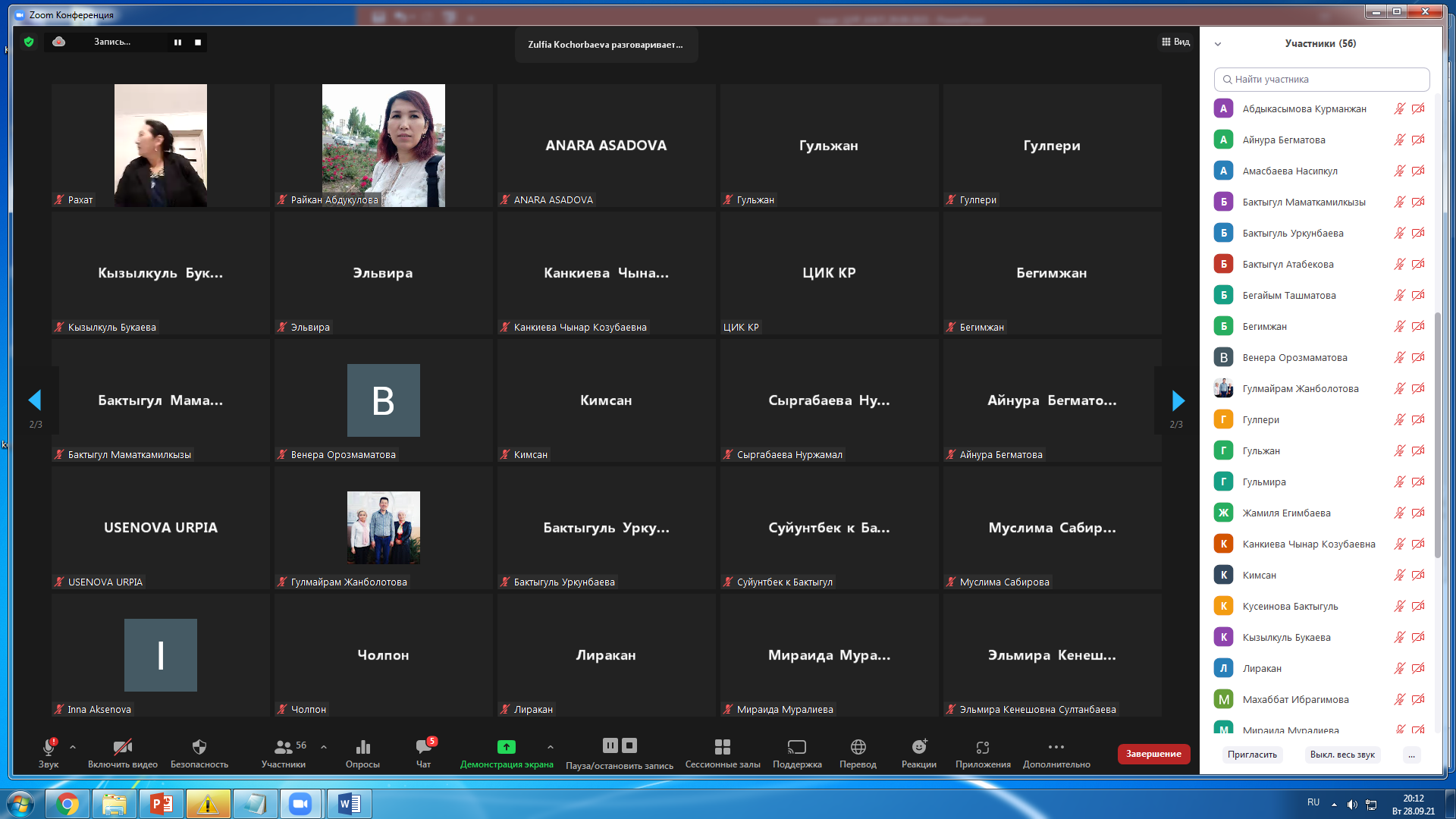1456x819 pixels.
Task: Open Сессионные залы breakout rooms
Action: [x=722, y=748]
